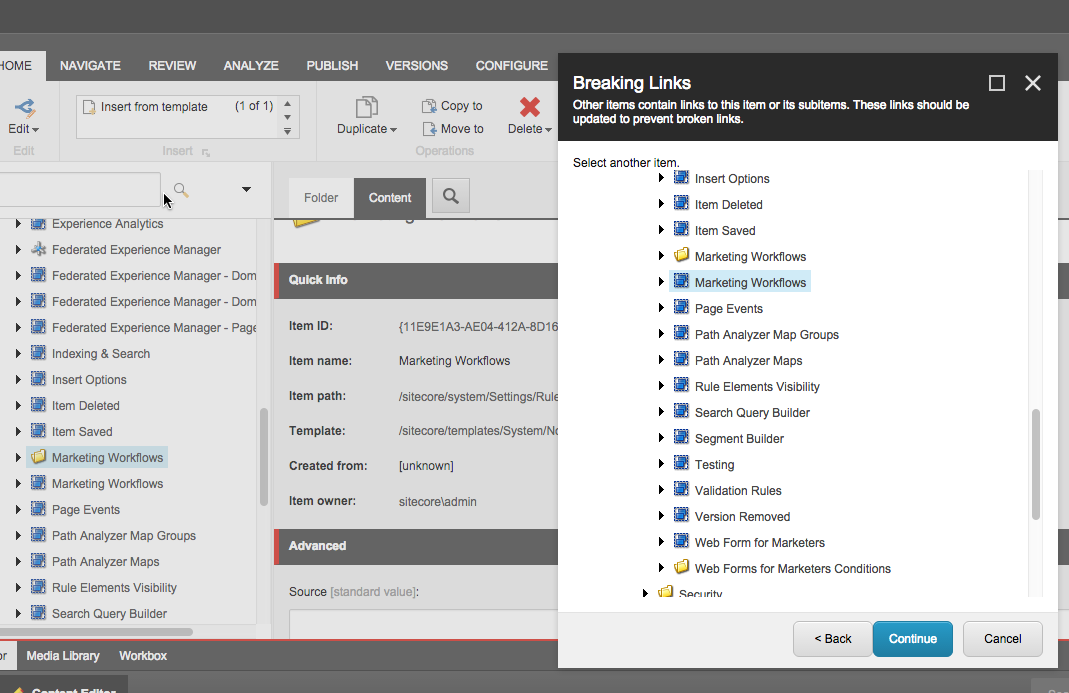Open the PUBLISH ribbon tab
The image size is (1069, 693).
(x=332, y=65)
